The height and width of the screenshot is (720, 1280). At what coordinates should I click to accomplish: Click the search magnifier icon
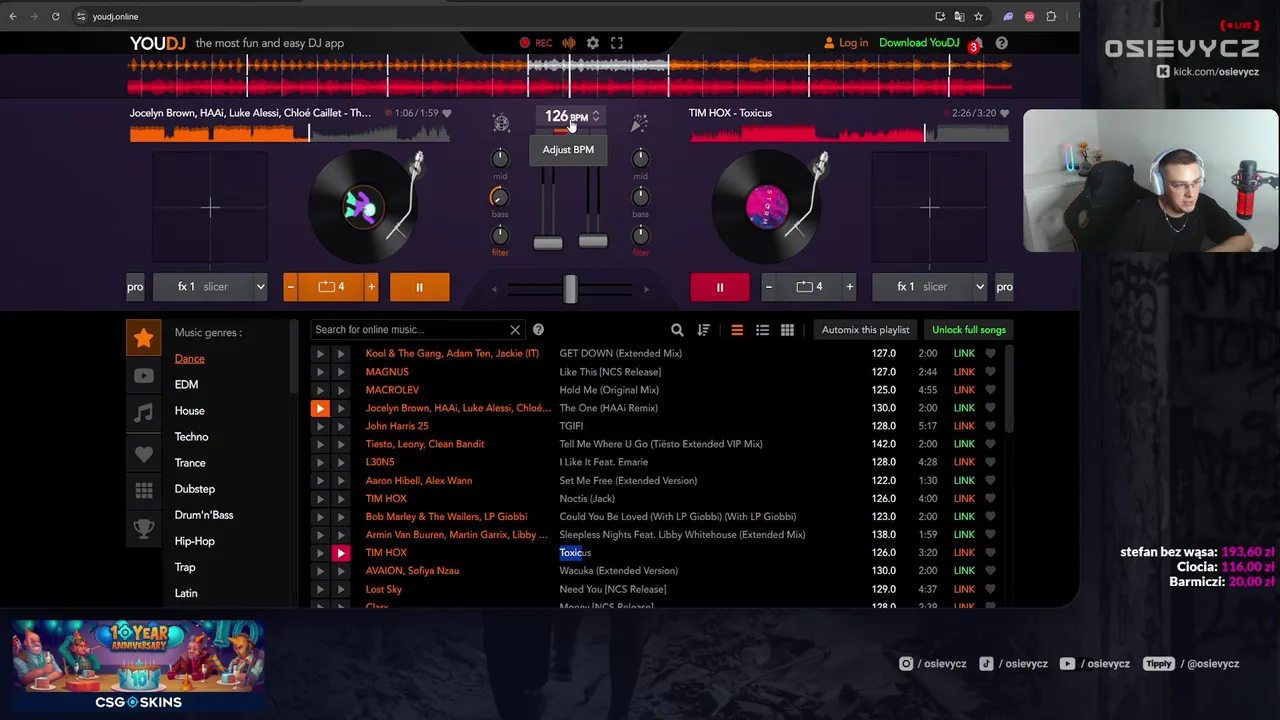tap(677, 330)
